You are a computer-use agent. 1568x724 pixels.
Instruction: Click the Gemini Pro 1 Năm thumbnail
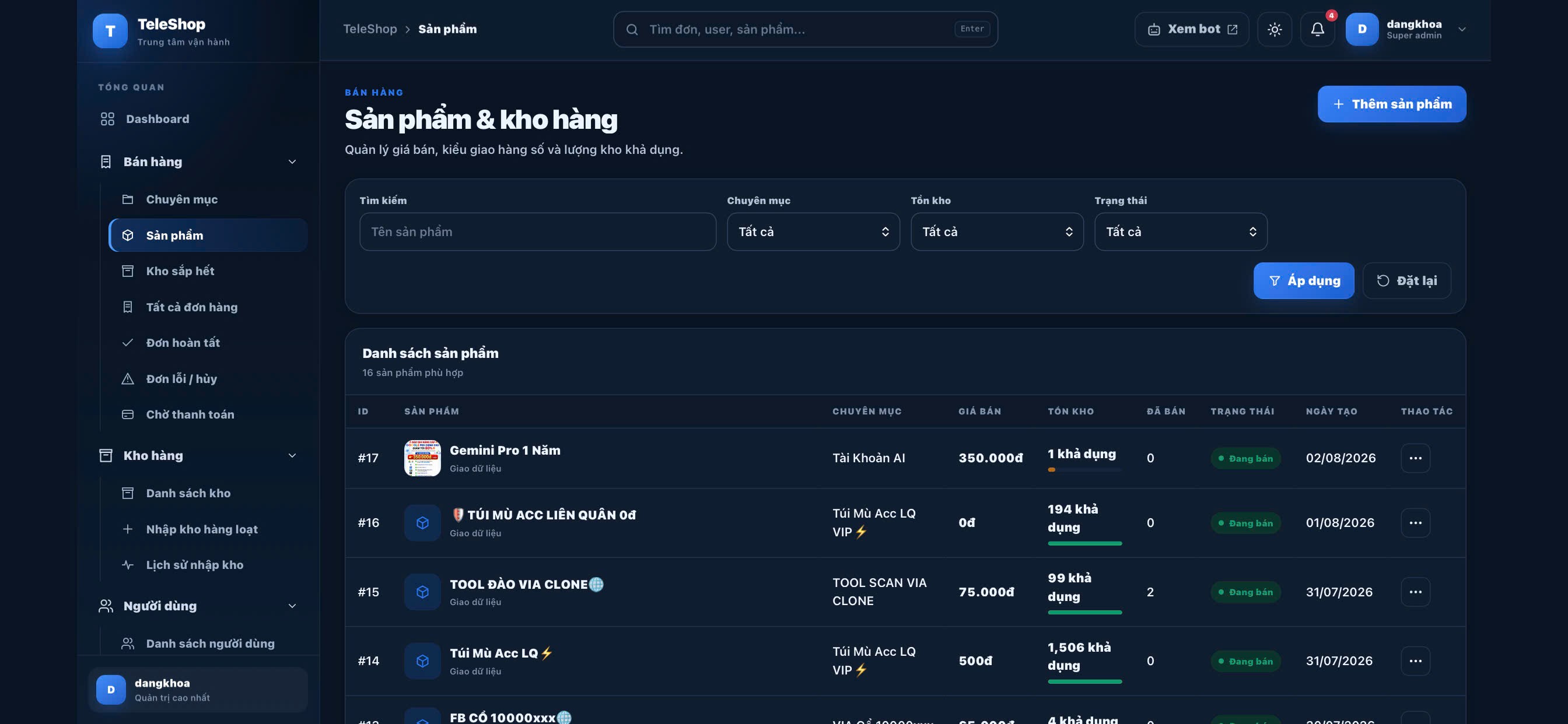pos(422,458)
